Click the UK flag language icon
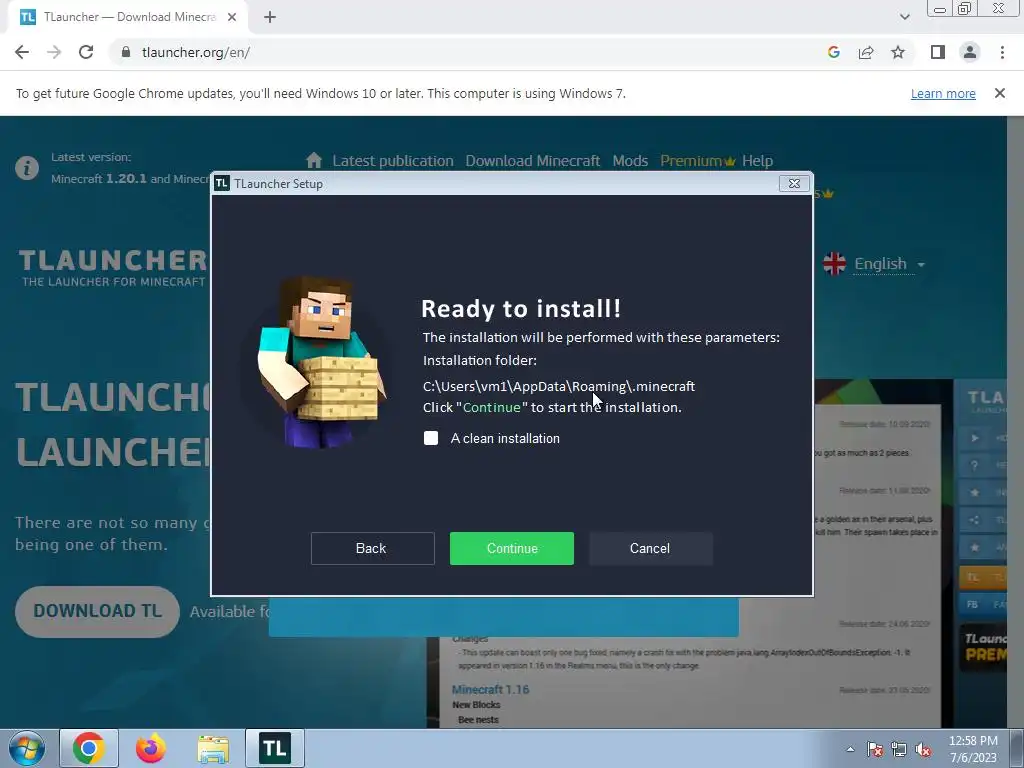The height and width of the screenshot is (768, 1024). 834,264
